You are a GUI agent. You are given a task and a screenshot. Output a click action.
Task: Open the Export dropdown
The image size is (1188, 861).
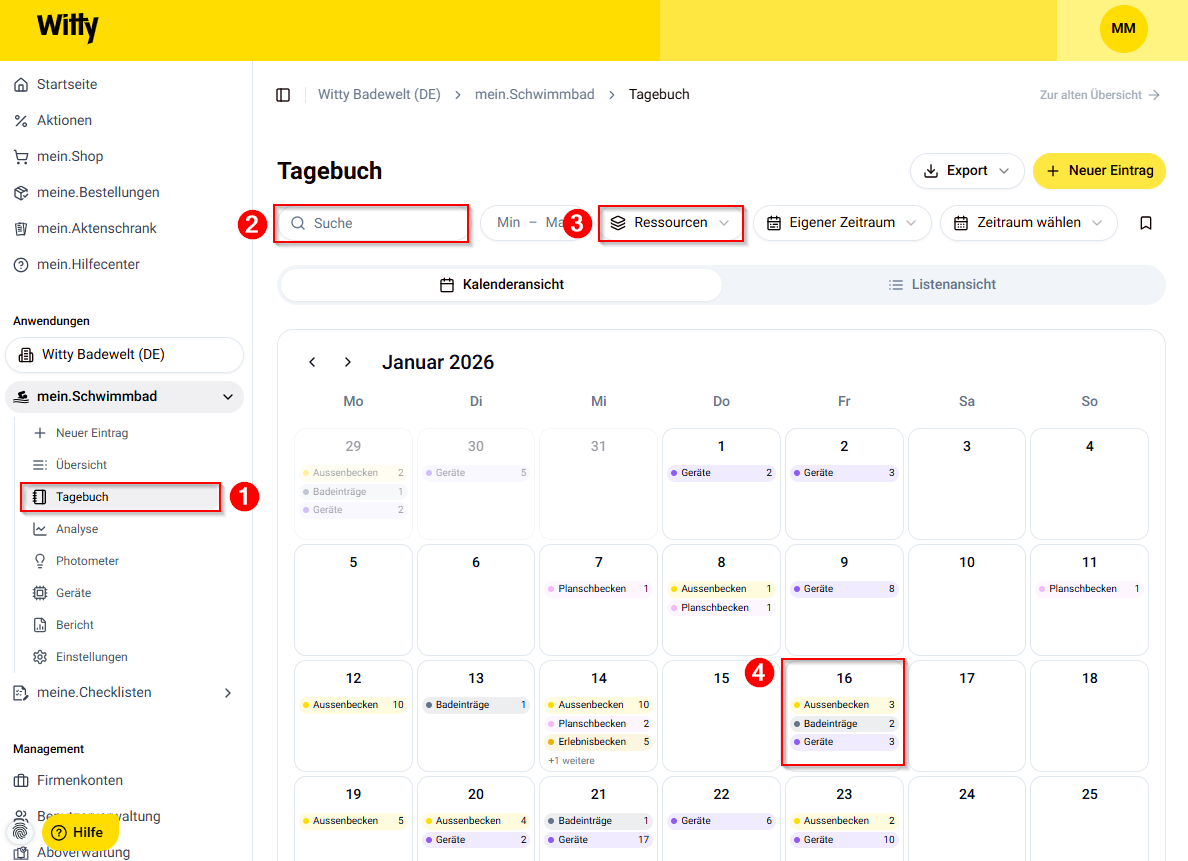coord(967,171)
